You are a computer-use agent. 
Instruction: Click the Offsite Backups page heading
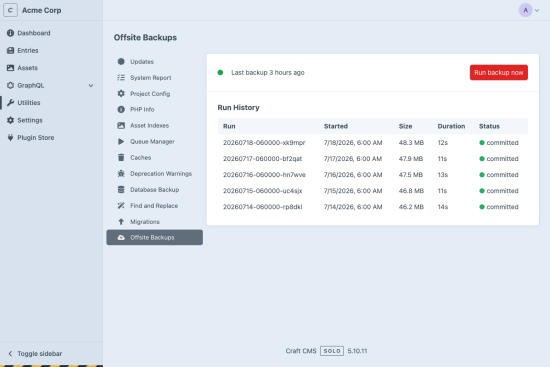coord(145,38)
